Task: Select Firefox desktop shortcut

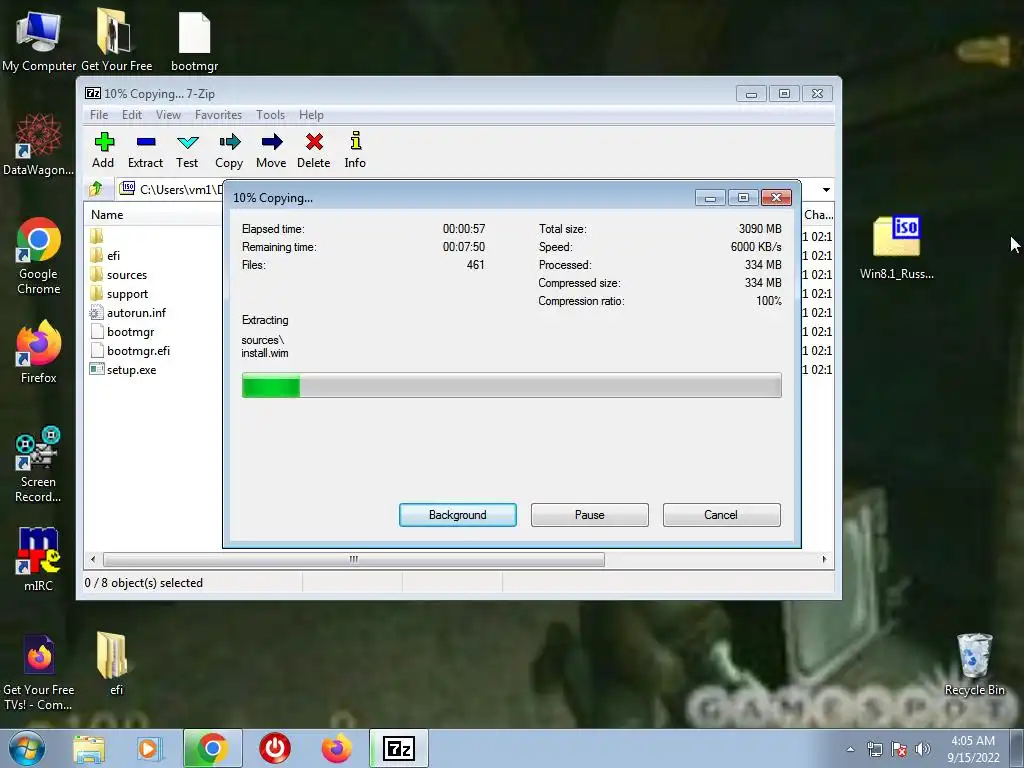Action: pos(39,353)
